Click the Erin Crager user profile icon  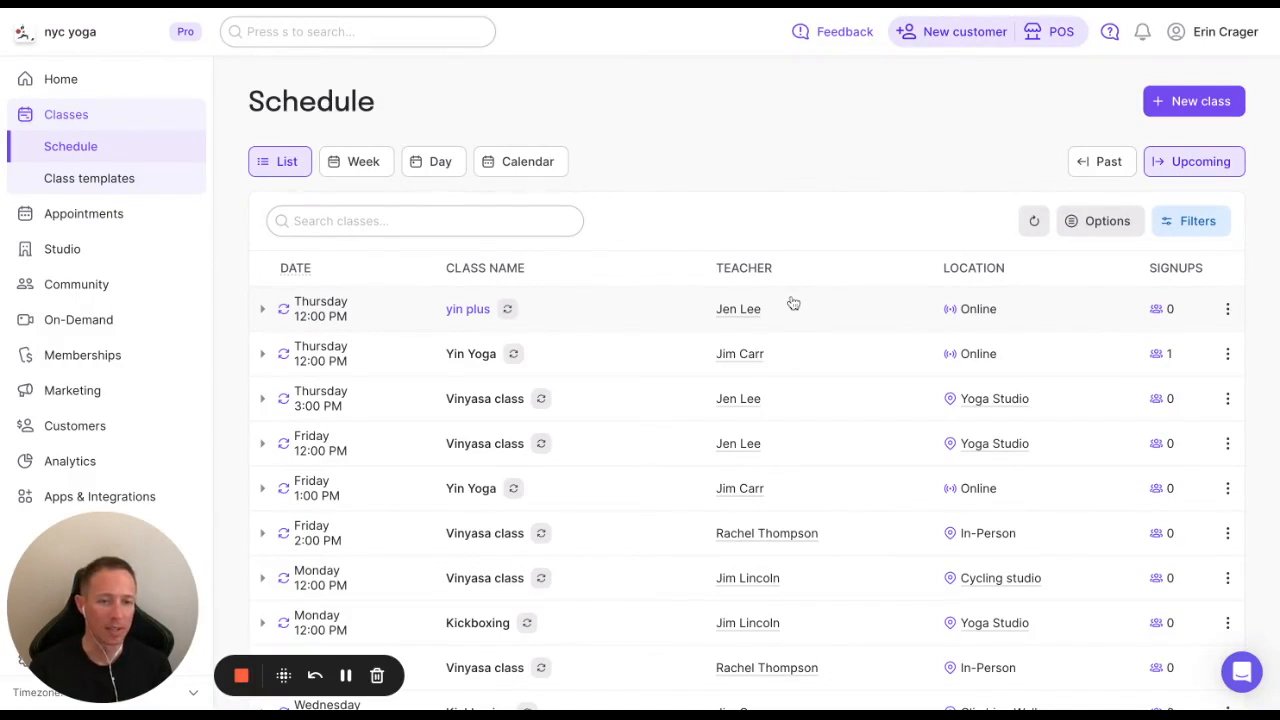(x=1176, y=32)
